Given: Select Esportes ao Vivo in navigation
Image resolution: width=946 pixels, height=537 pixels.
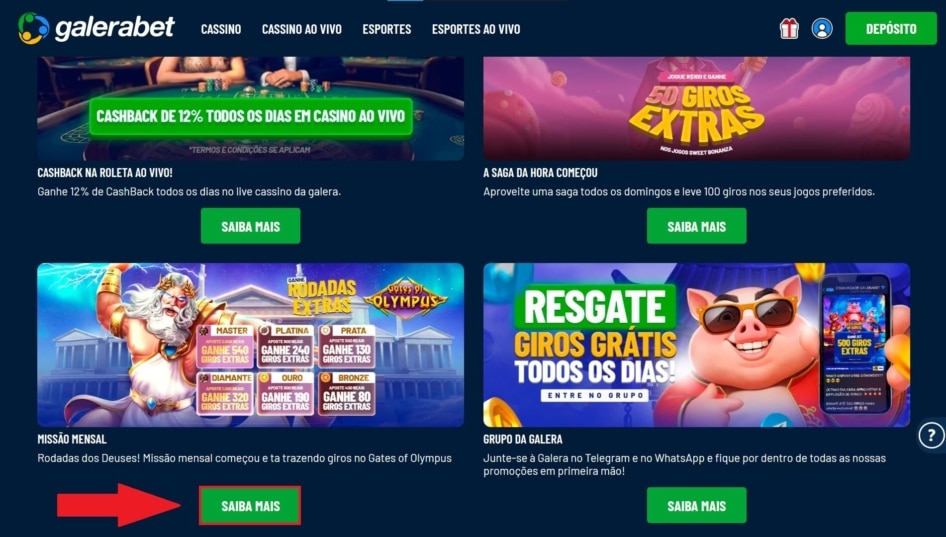Looking at the screenshot, I should point(476,29).
